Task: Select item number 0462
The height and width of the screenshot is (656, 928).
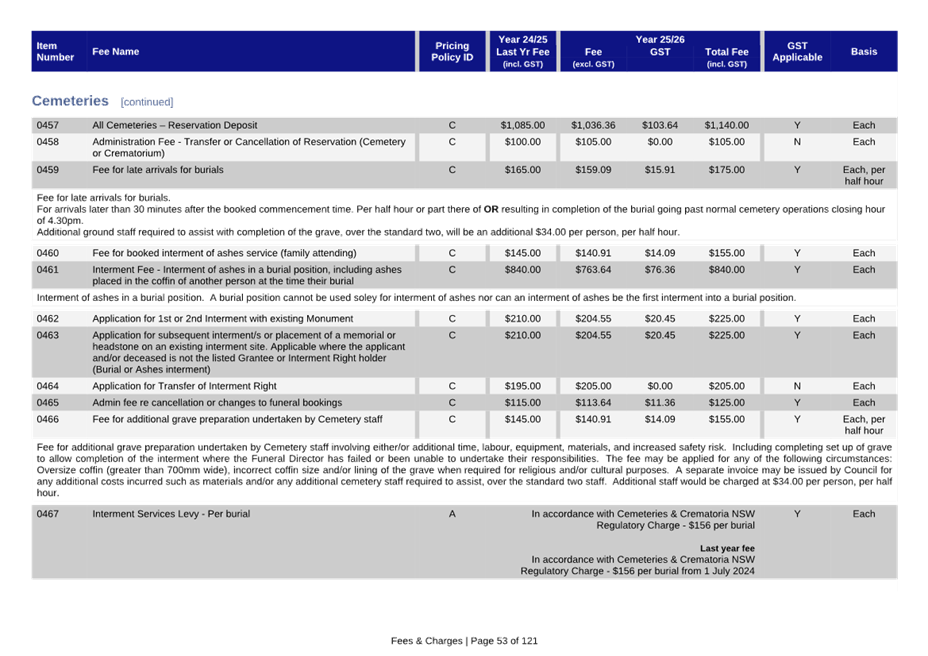Action: click(x=47, y=319)
